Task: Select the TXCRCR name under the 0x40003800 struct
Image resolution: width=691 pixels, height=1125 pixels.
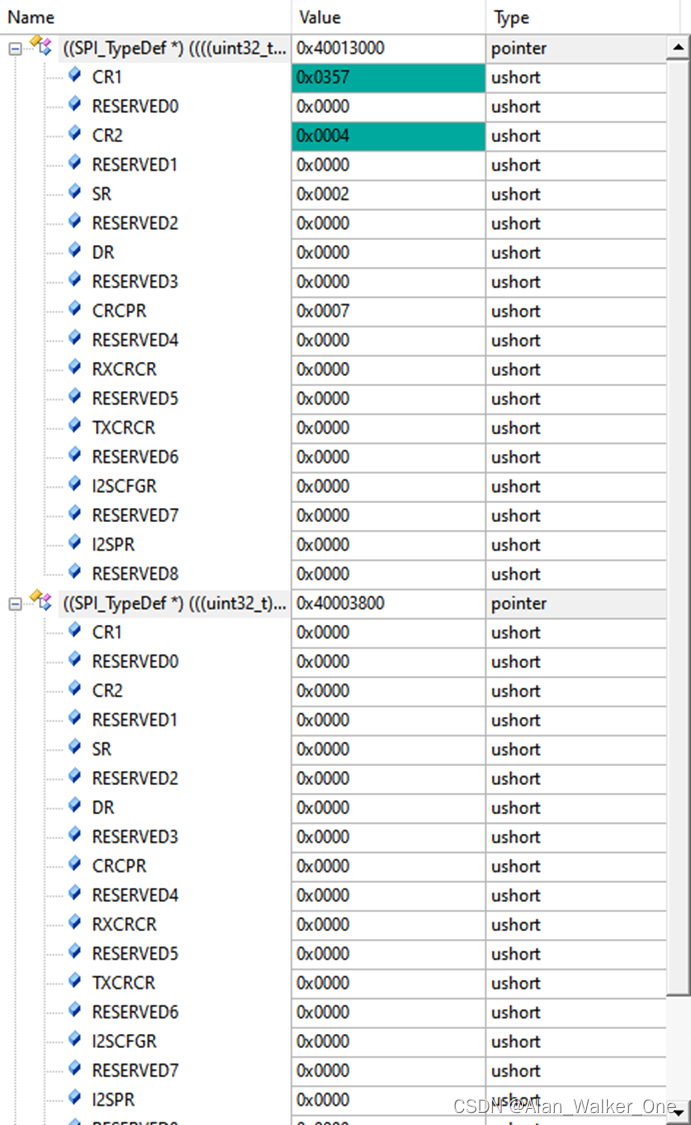Action: pos(123,983)
